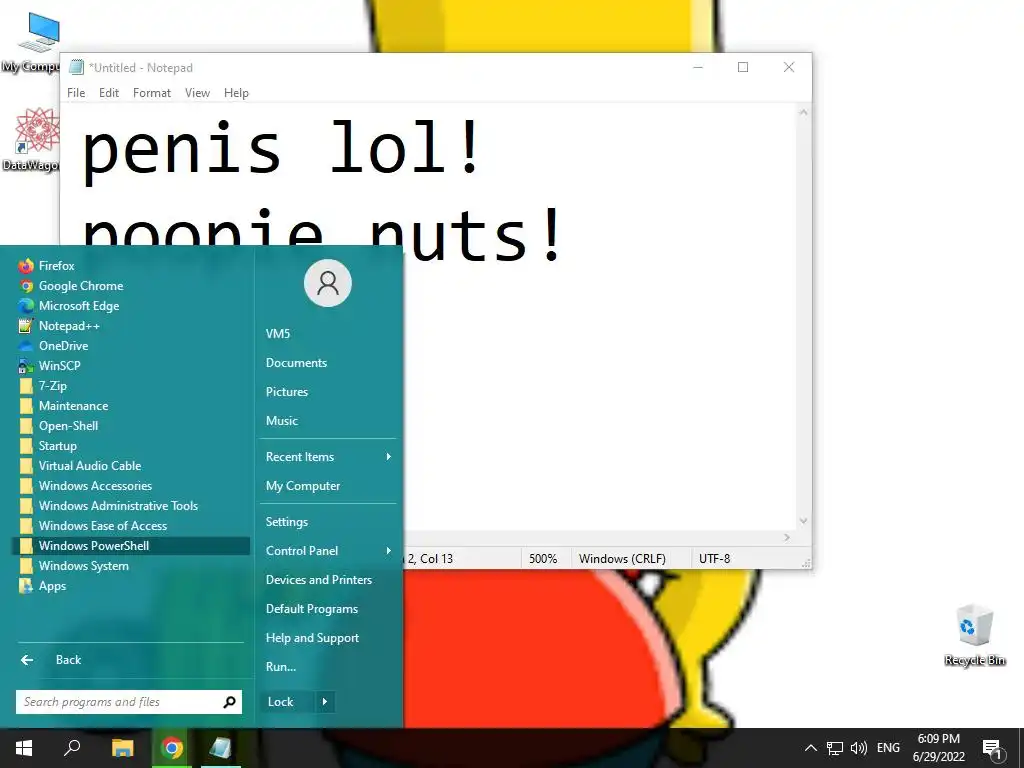This screenshot has width=1024, height=768.
Task: Open the Maintenance folder
Action: [x=131, y=406]
